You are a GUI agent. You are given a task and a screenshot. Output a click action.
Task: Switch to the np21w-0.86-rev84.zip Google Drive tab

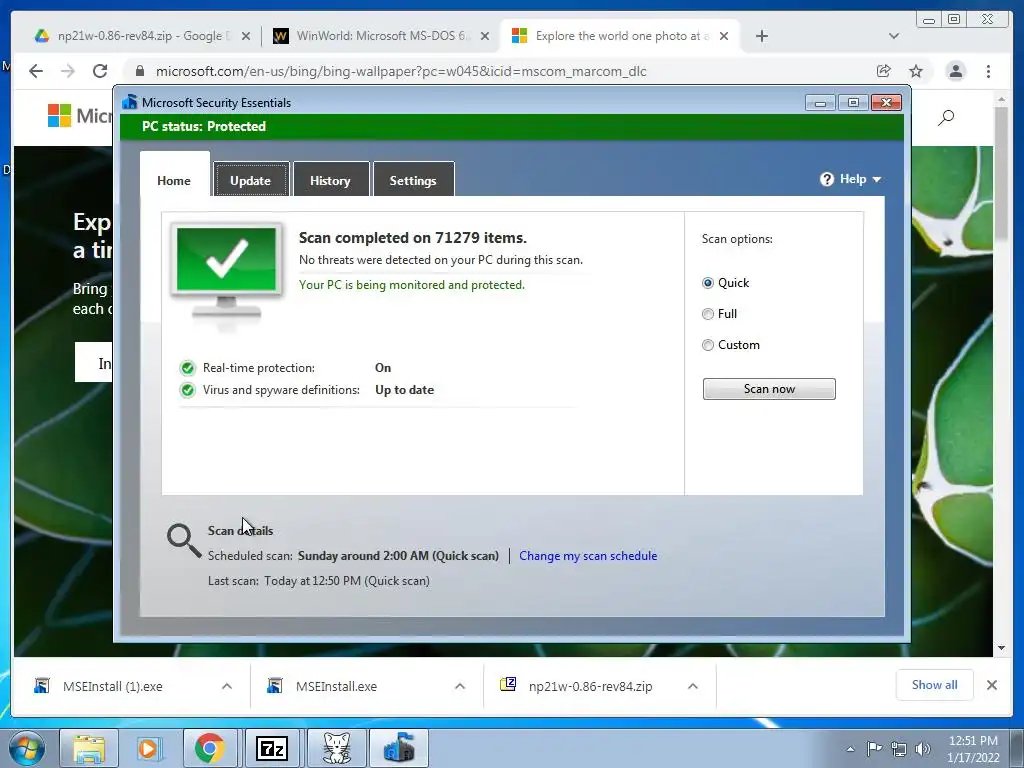tap(142, 36)
